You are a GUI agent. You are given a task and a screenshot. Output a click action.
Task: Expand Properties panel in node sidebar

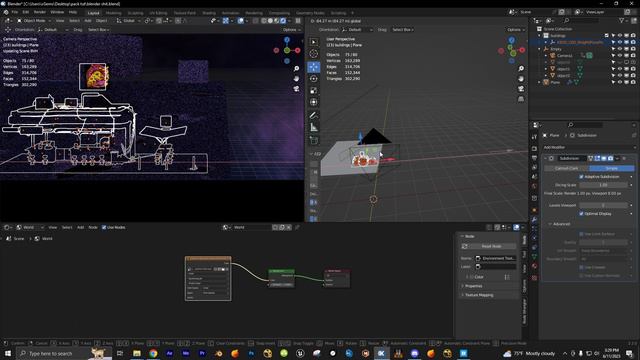473,286
